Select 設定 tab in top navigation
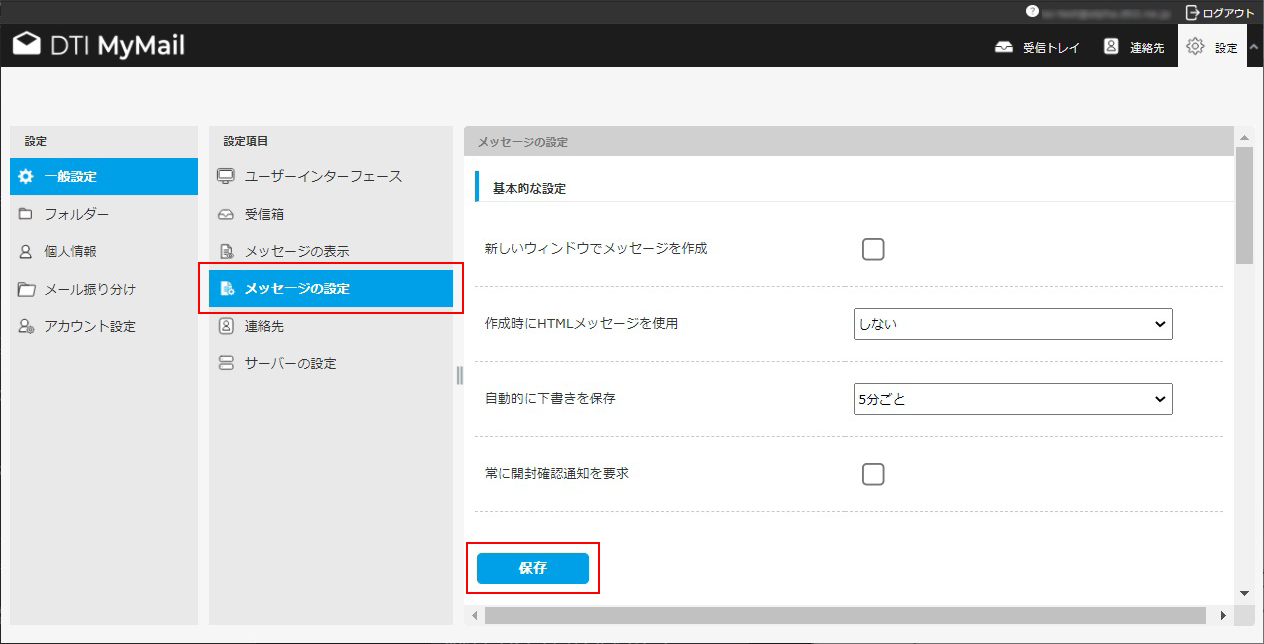This screenshot has width=1264, height=644. tap(1213, 47)
